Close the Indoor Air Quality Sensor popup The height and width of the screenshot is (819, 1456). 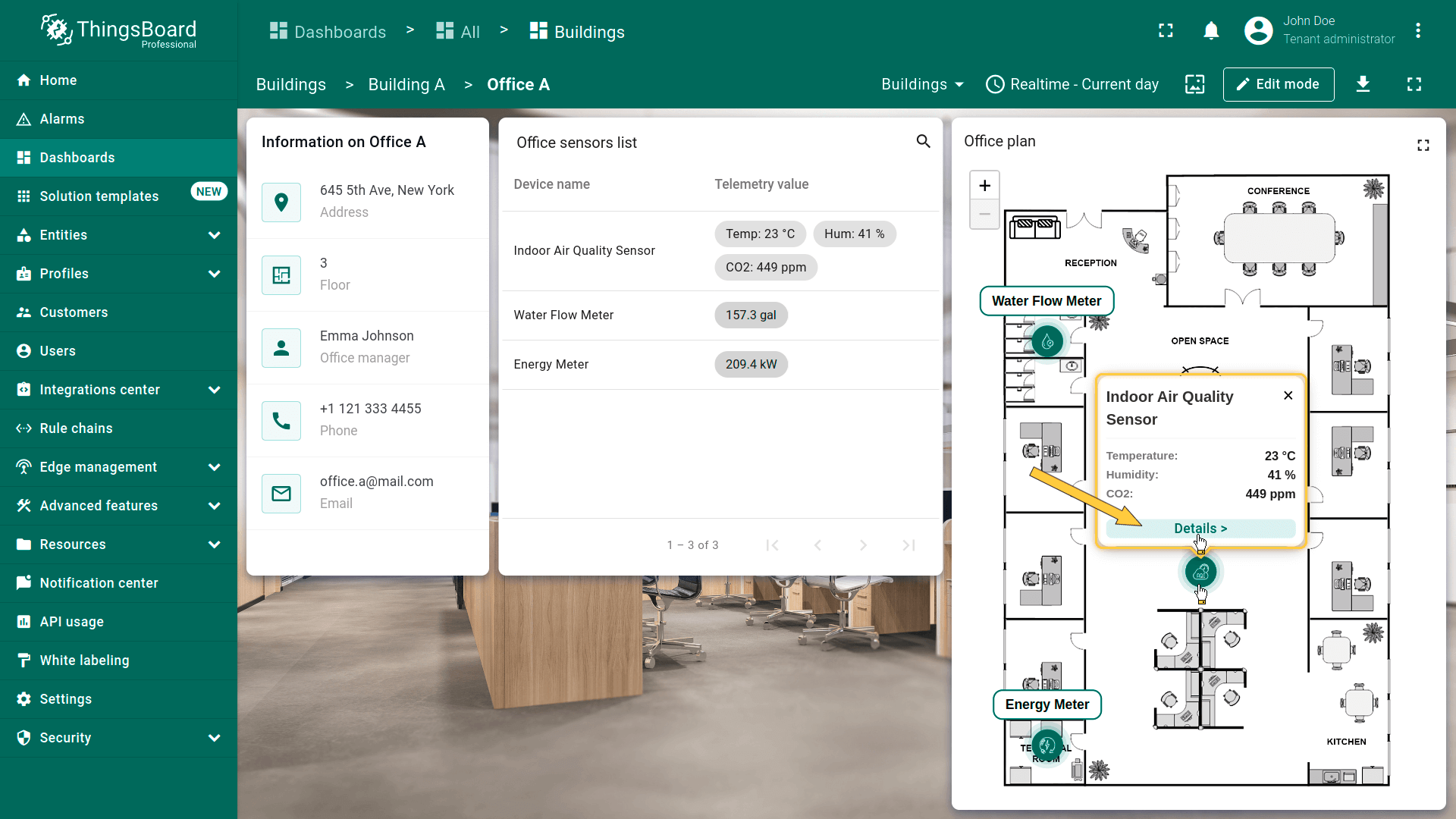click(1288, 396)
